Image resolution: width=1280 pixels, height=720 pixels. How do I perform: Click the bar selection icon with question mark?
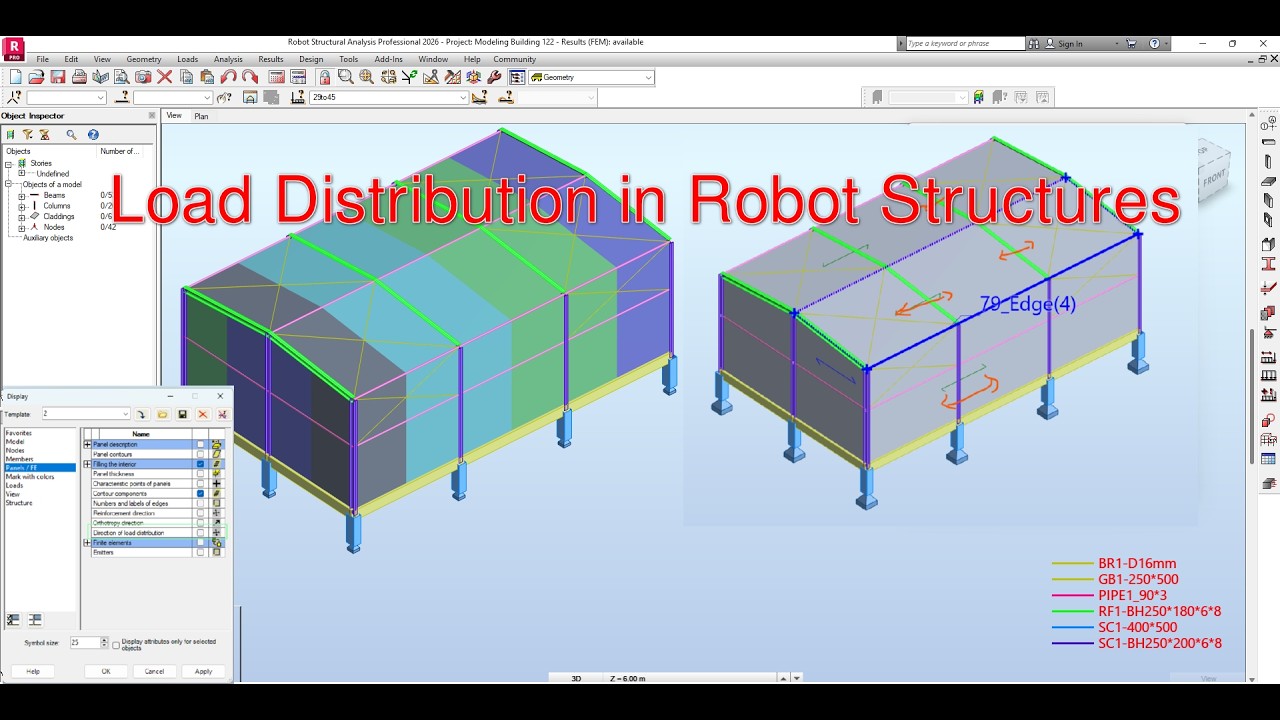coord(122,97)
